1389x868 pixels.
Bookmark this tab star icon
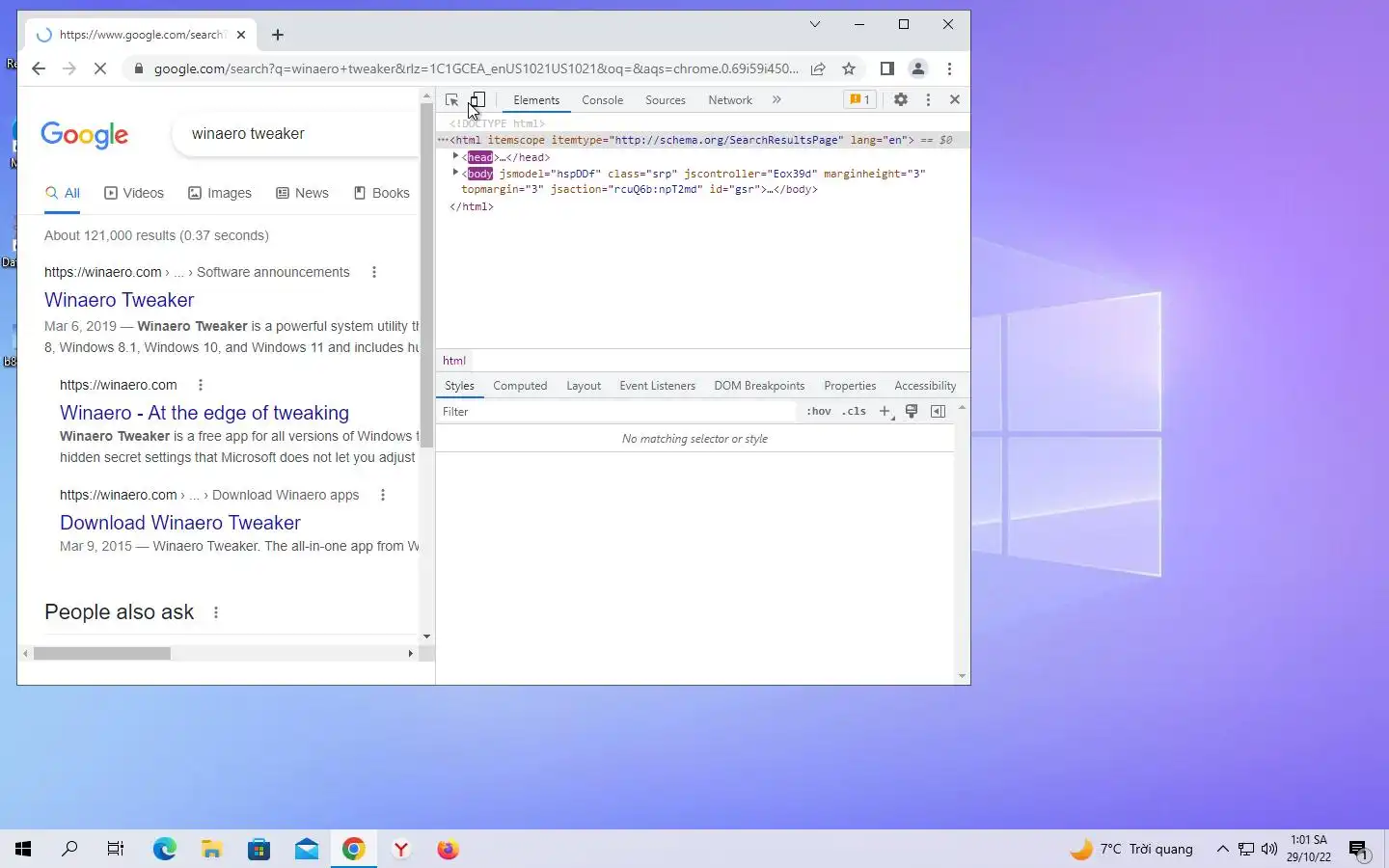[849, 68]
